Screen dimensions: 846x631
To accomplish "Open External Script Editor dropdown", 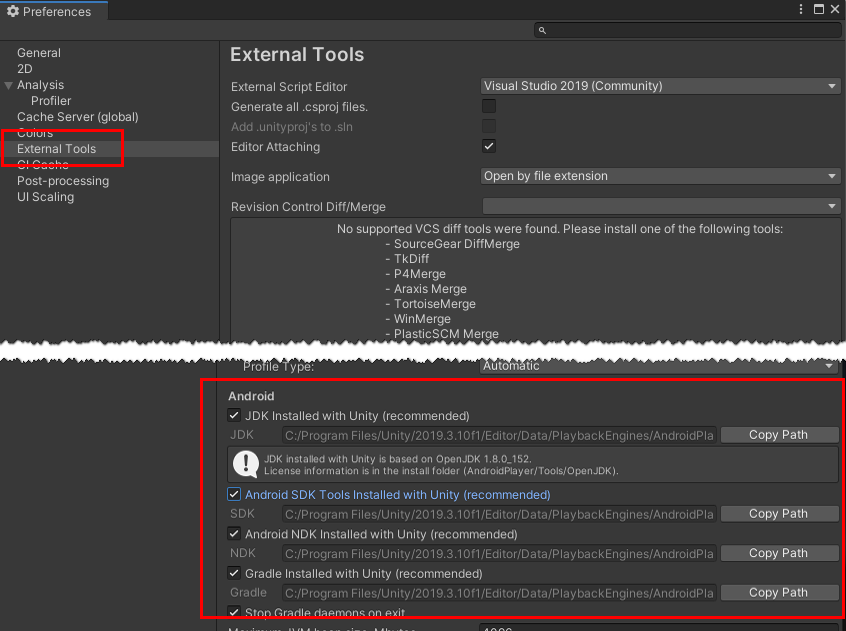I will click(660, 86).
